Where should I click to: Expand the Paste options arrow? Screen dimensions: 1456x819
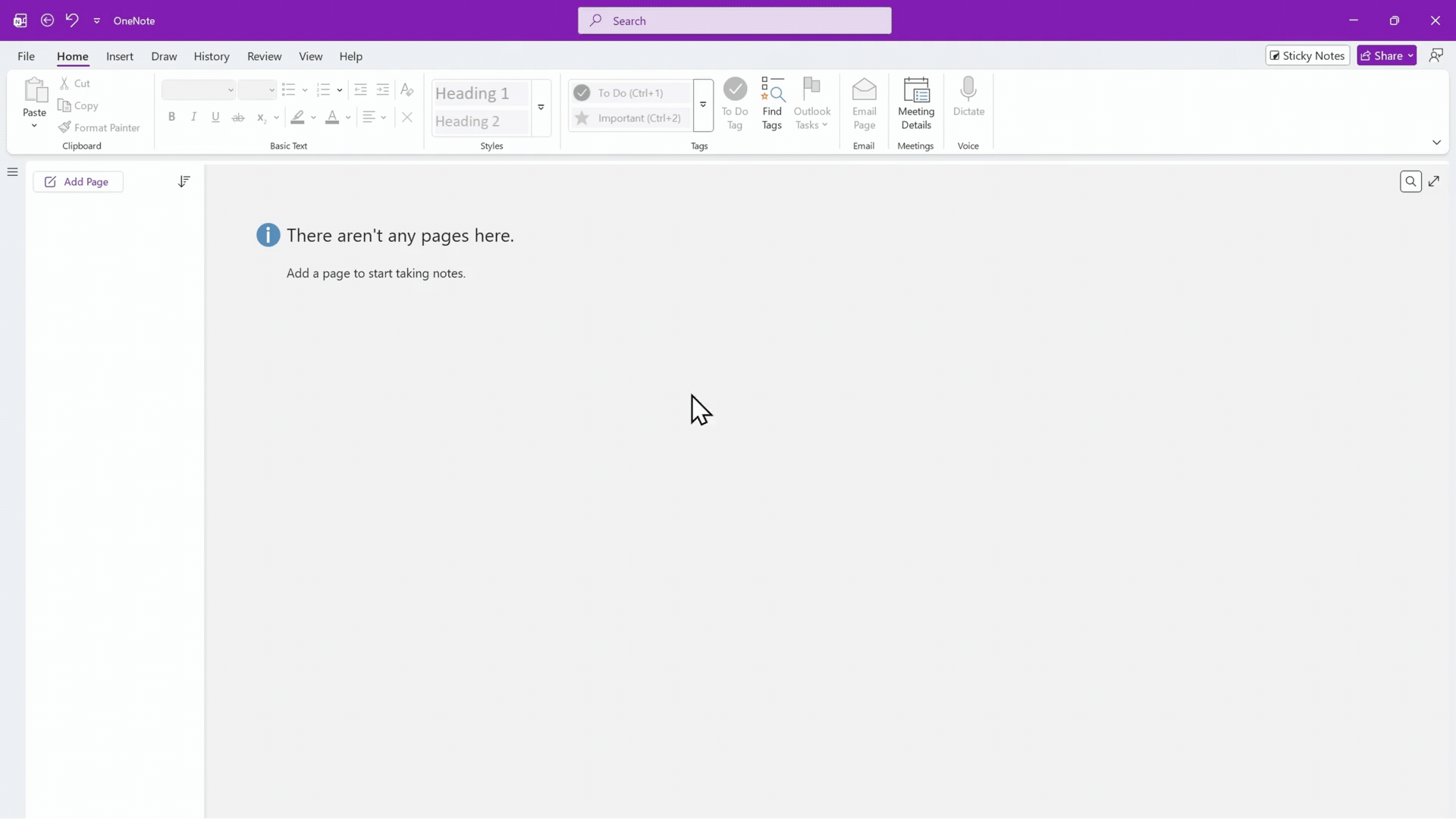point(34,126)
